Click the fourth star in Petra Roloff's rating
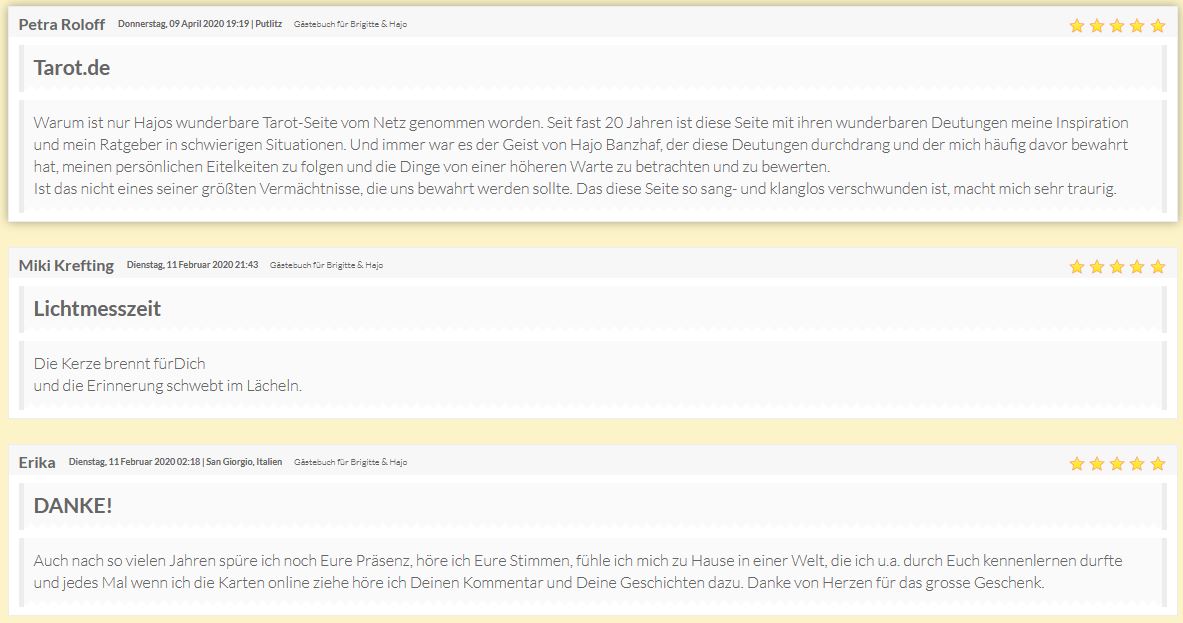Image resolution: width=1183 pixels, height=623 pixels. click(1138, 26)
